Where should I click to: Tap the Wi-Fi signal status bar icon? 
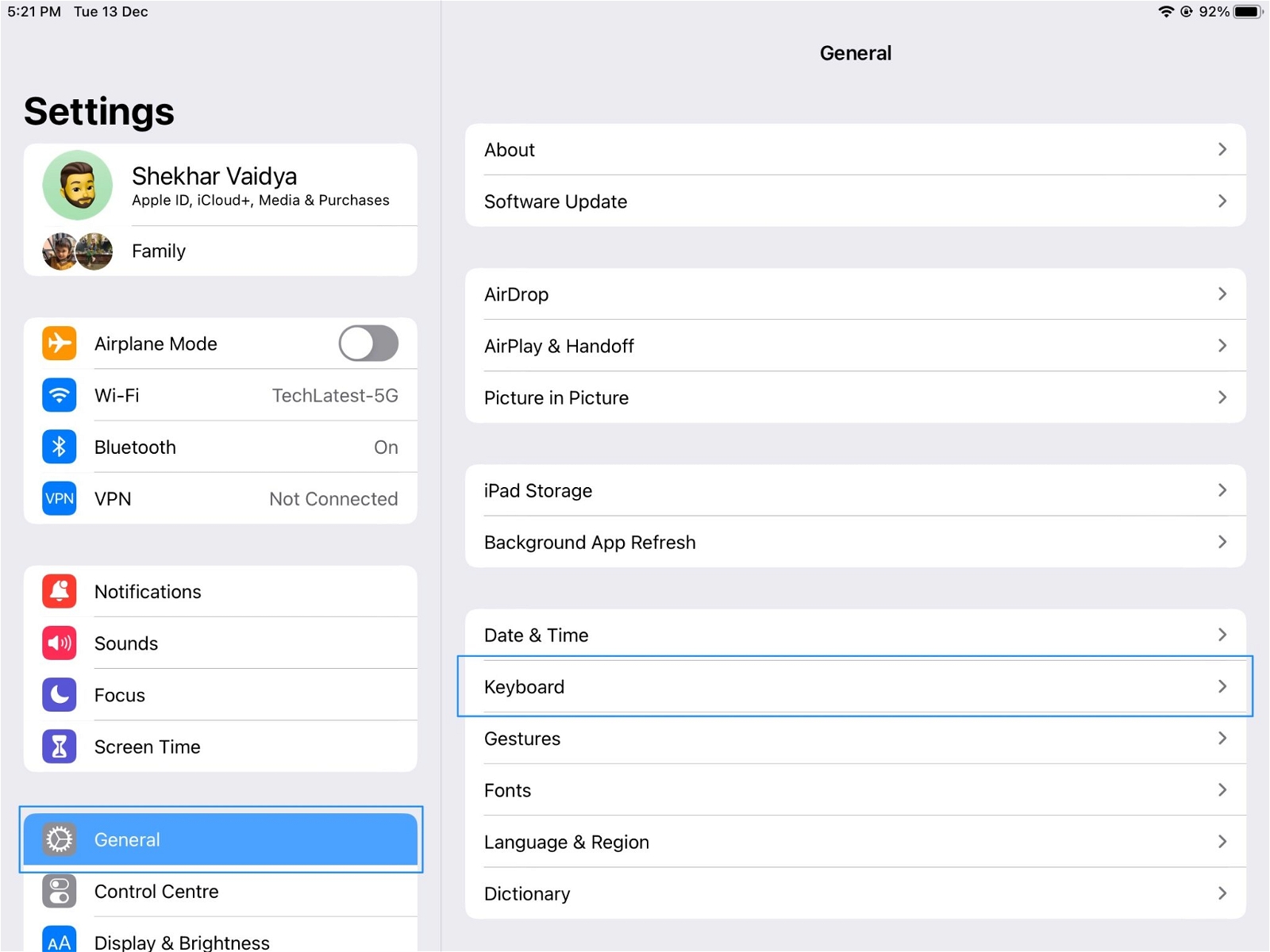[1166, 12]
